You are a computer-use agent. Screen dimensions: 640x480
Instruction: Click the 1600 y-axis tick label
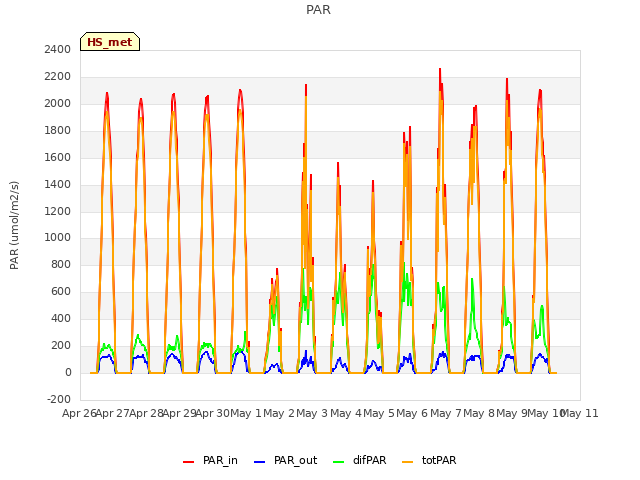point(58,157)
